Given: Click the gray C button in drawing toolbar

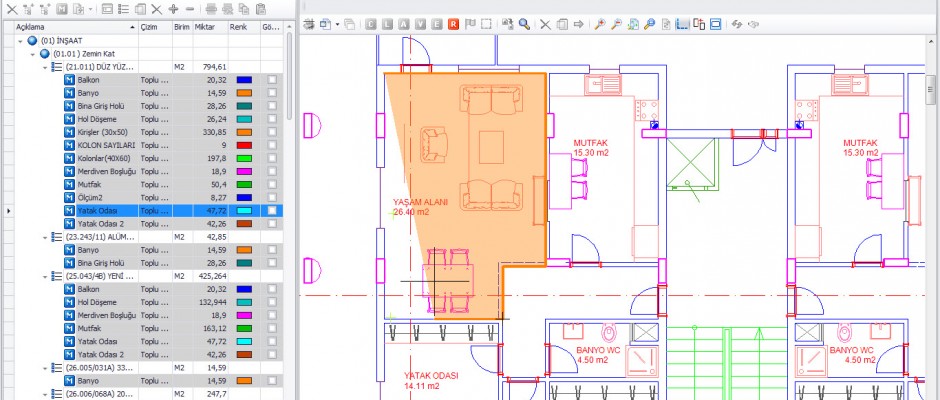Looking at the screenshot, I should tap(371, 23).
